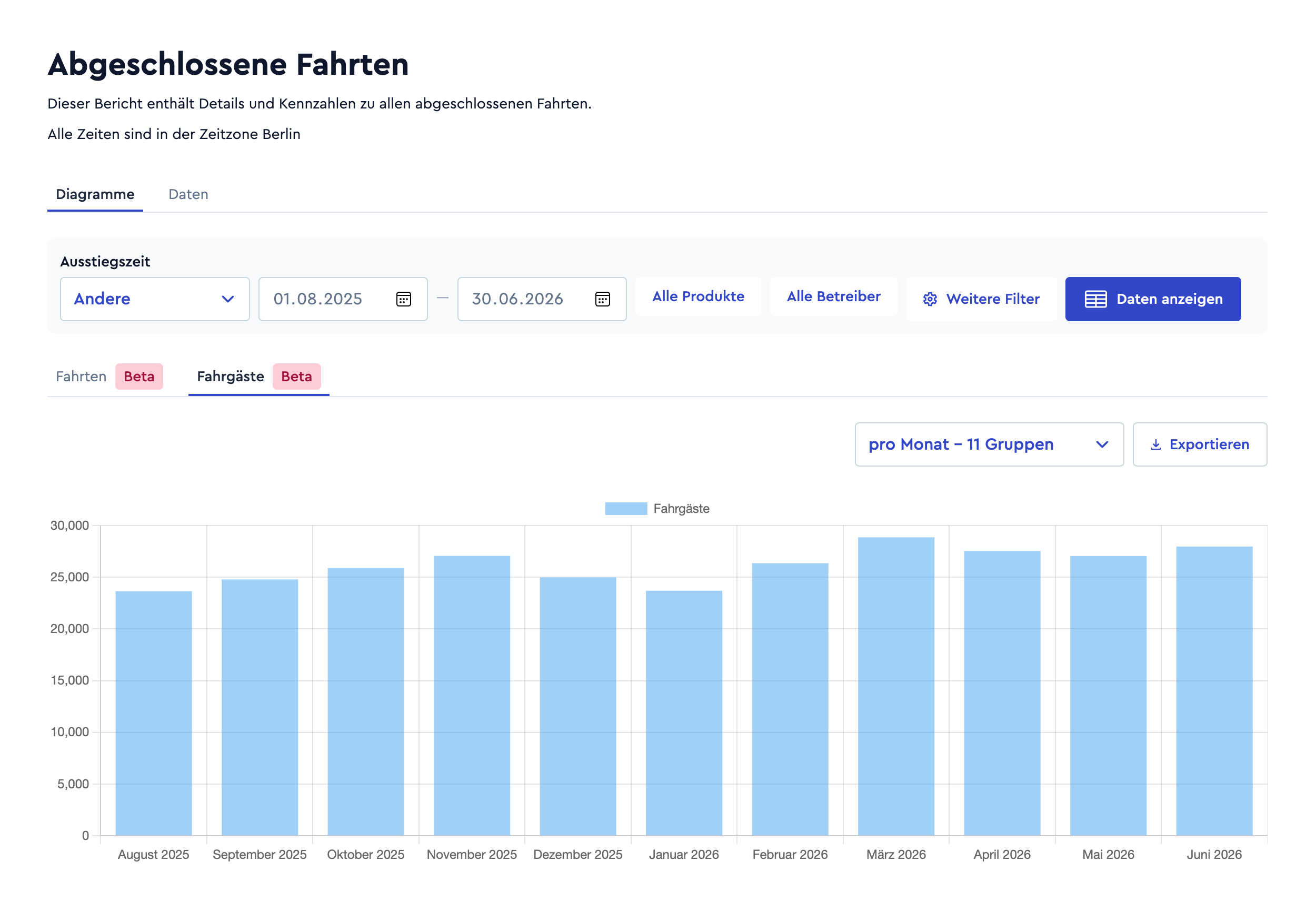The height and width of the screenshot is (911, 1316).
Task: Click the März 2026 x-axis label
Action: click(895, 855)
